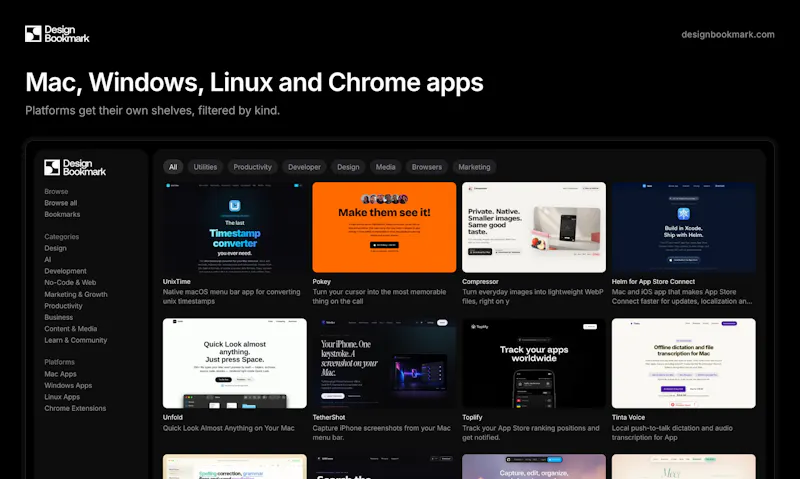Select the Browsers filter tab
The height and width of the screenshot is (479, 800).
(x=427, y=167)
